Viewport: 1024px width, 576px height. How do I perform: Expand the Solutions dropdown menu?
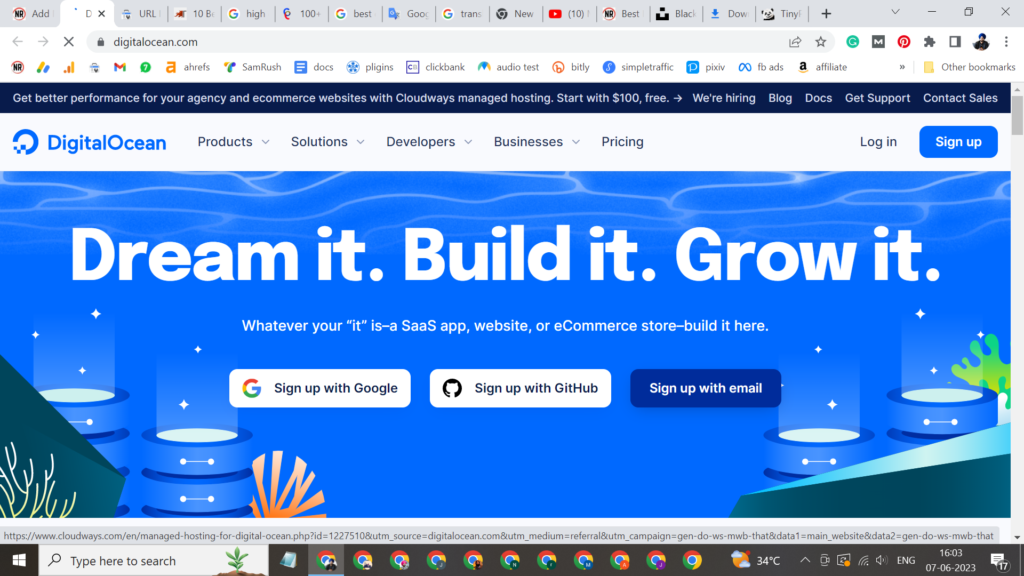(327, 142)
